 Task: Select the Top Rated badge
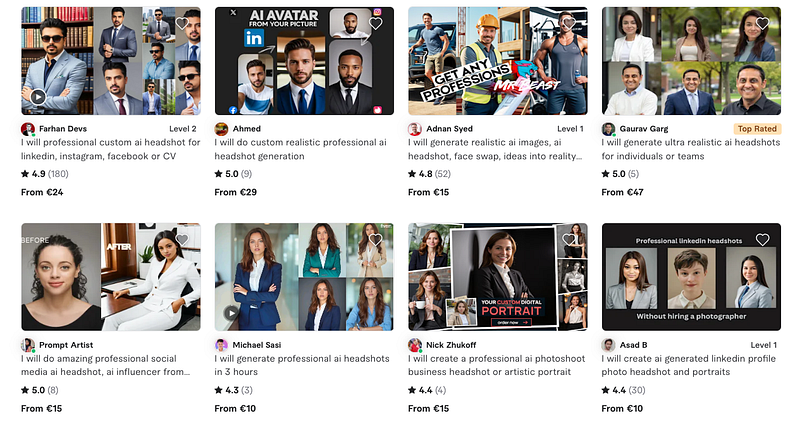tap(757, 129)
